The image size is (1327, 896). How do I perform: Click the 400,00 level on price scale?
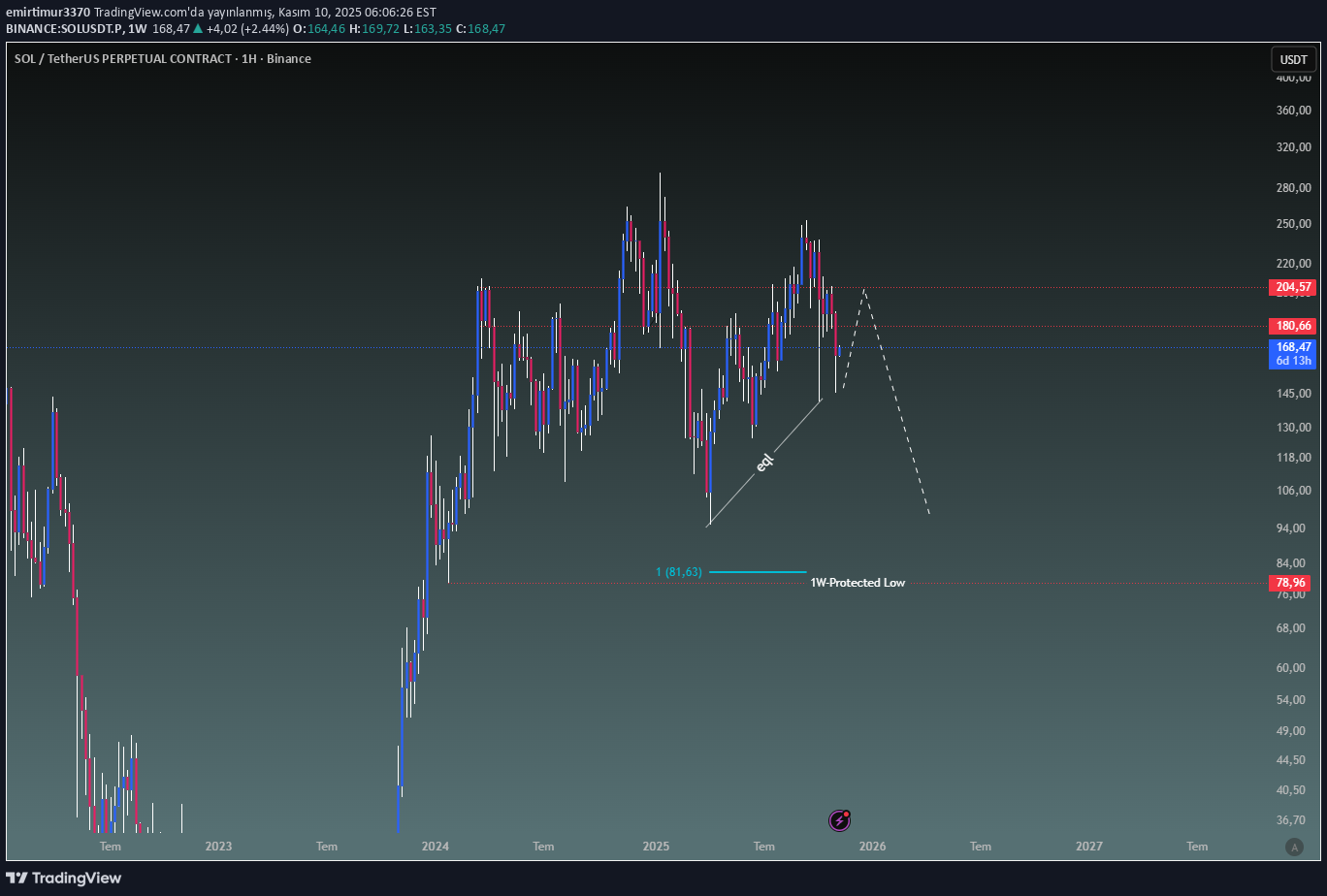1294,79
